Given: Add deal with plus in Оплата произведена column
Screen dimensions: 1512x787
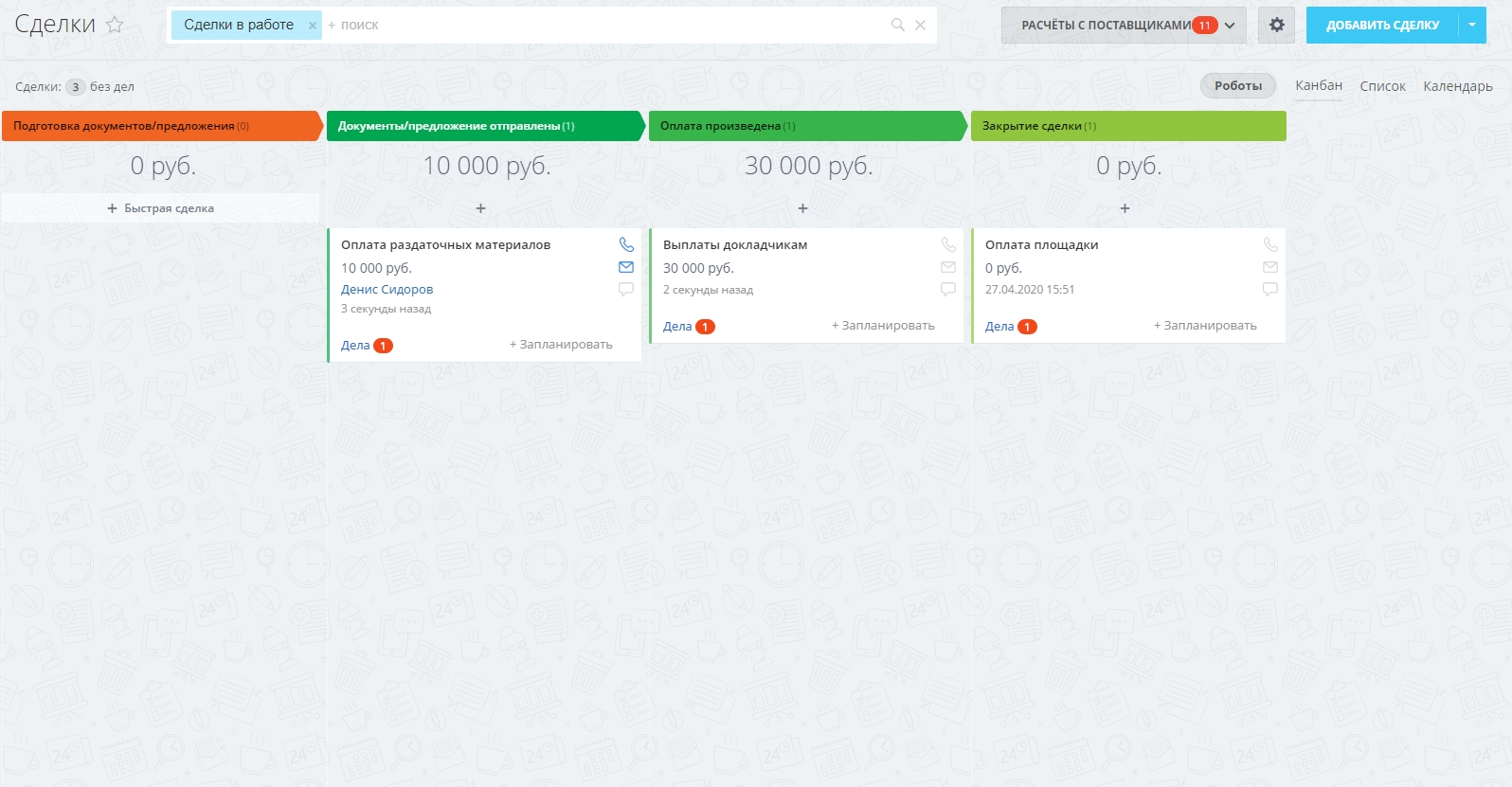Looking at the screenshot, I should tap(802, 208).
